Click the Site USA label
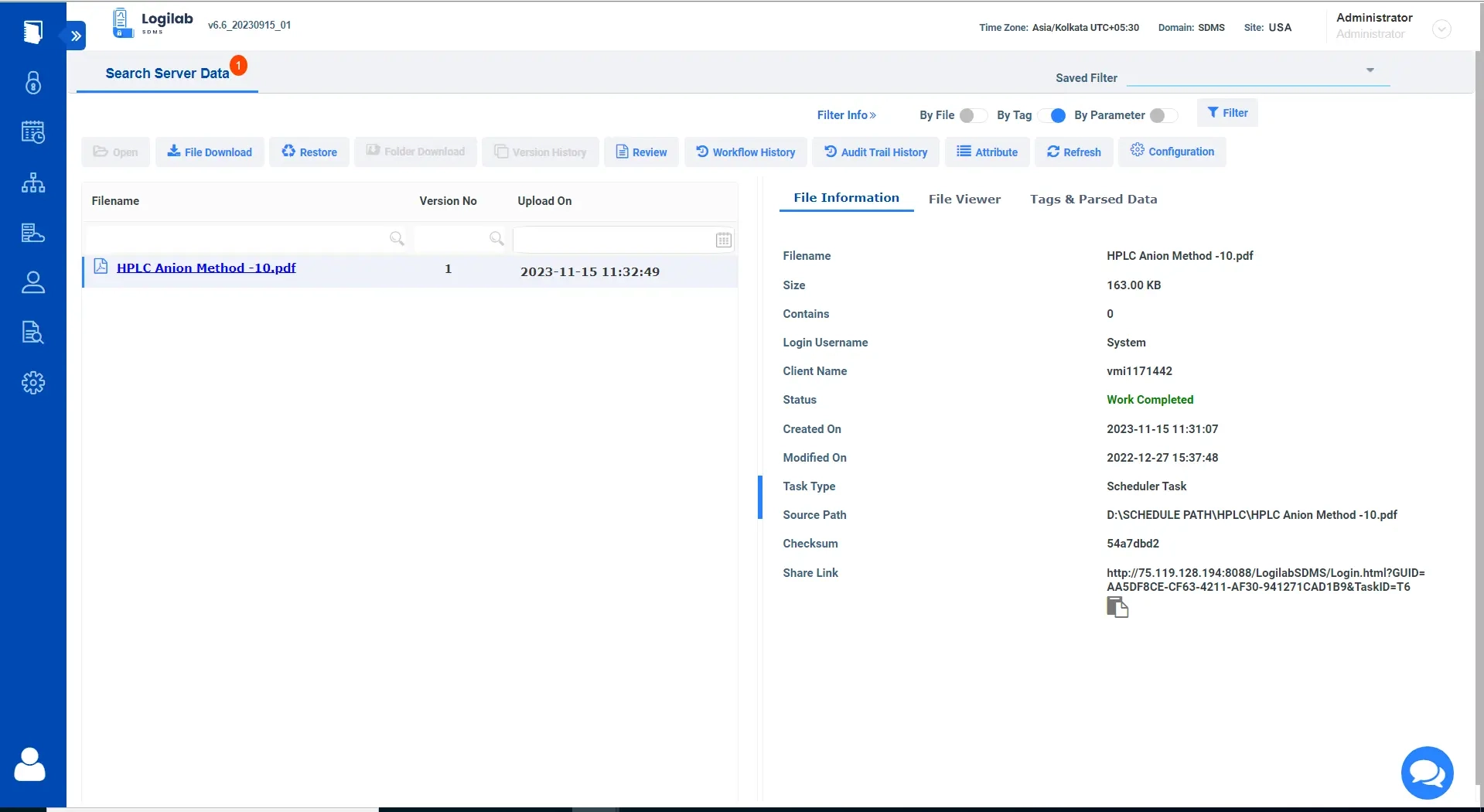This screenshot has width=1484, height=812. (1267, 28)
